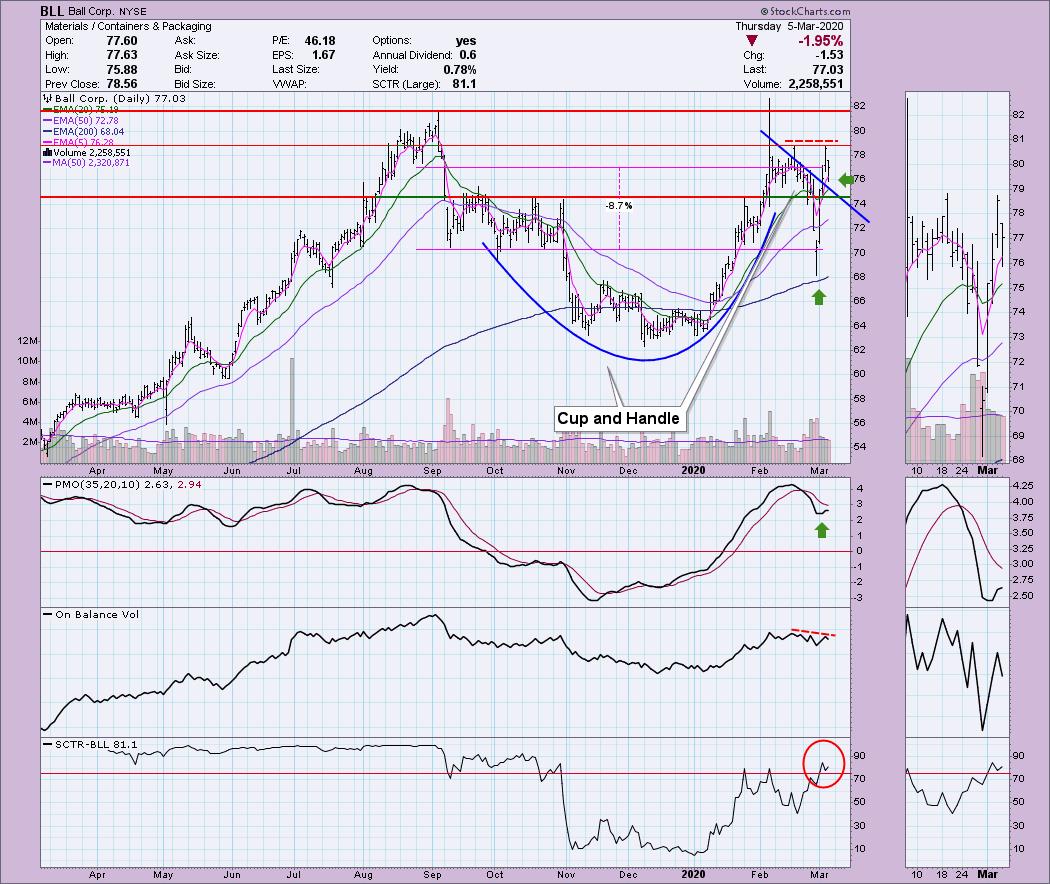Click the 12M label on the volume axis
1050x884 pixels.
(x=28, y=341)
